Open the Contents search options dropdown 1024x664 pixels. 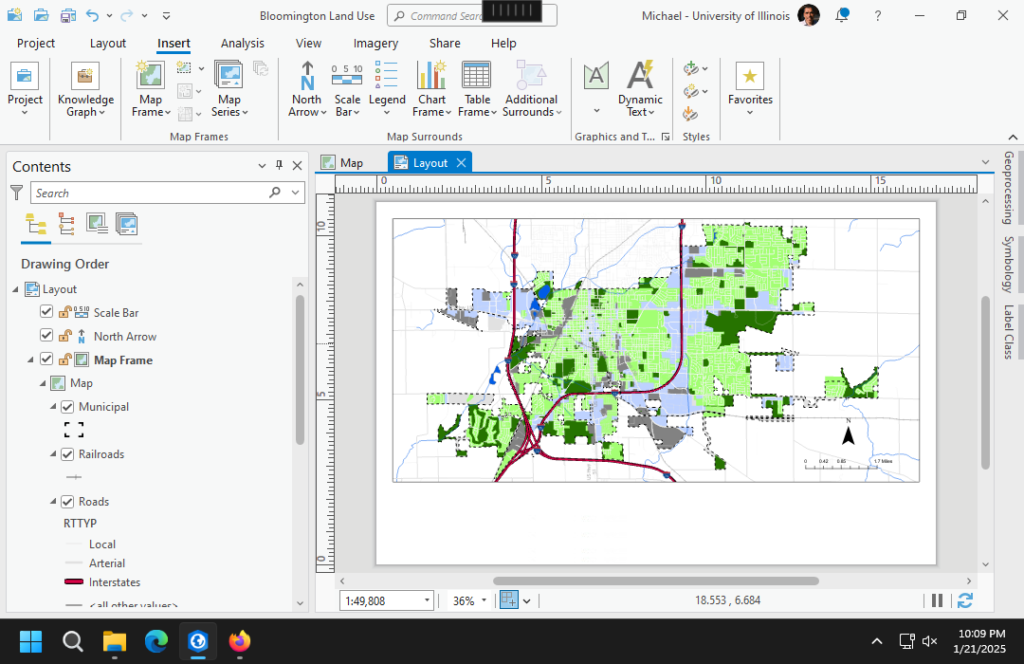click(296, 193)
